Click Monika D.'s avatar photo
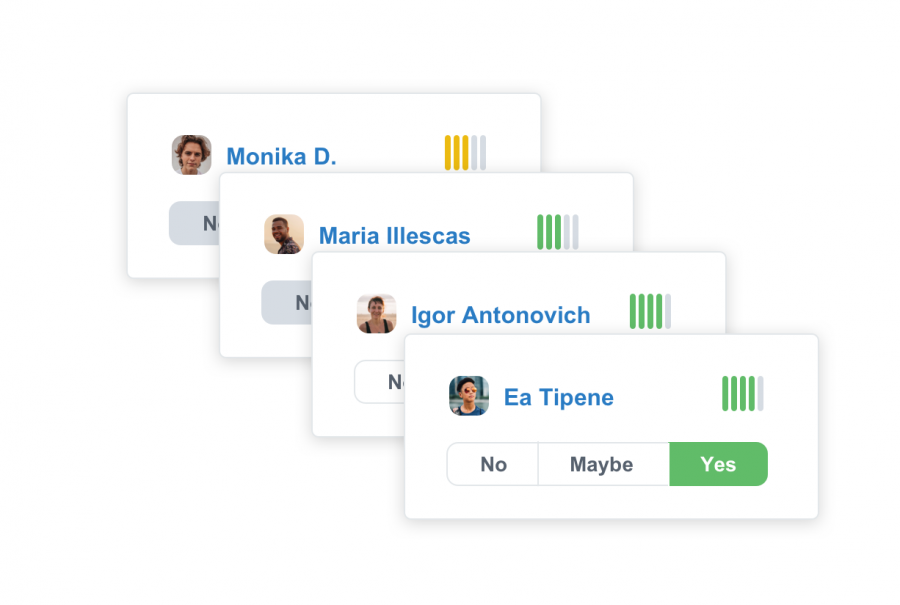The width and height of the screenshot is (900, 605). (191, 155)
